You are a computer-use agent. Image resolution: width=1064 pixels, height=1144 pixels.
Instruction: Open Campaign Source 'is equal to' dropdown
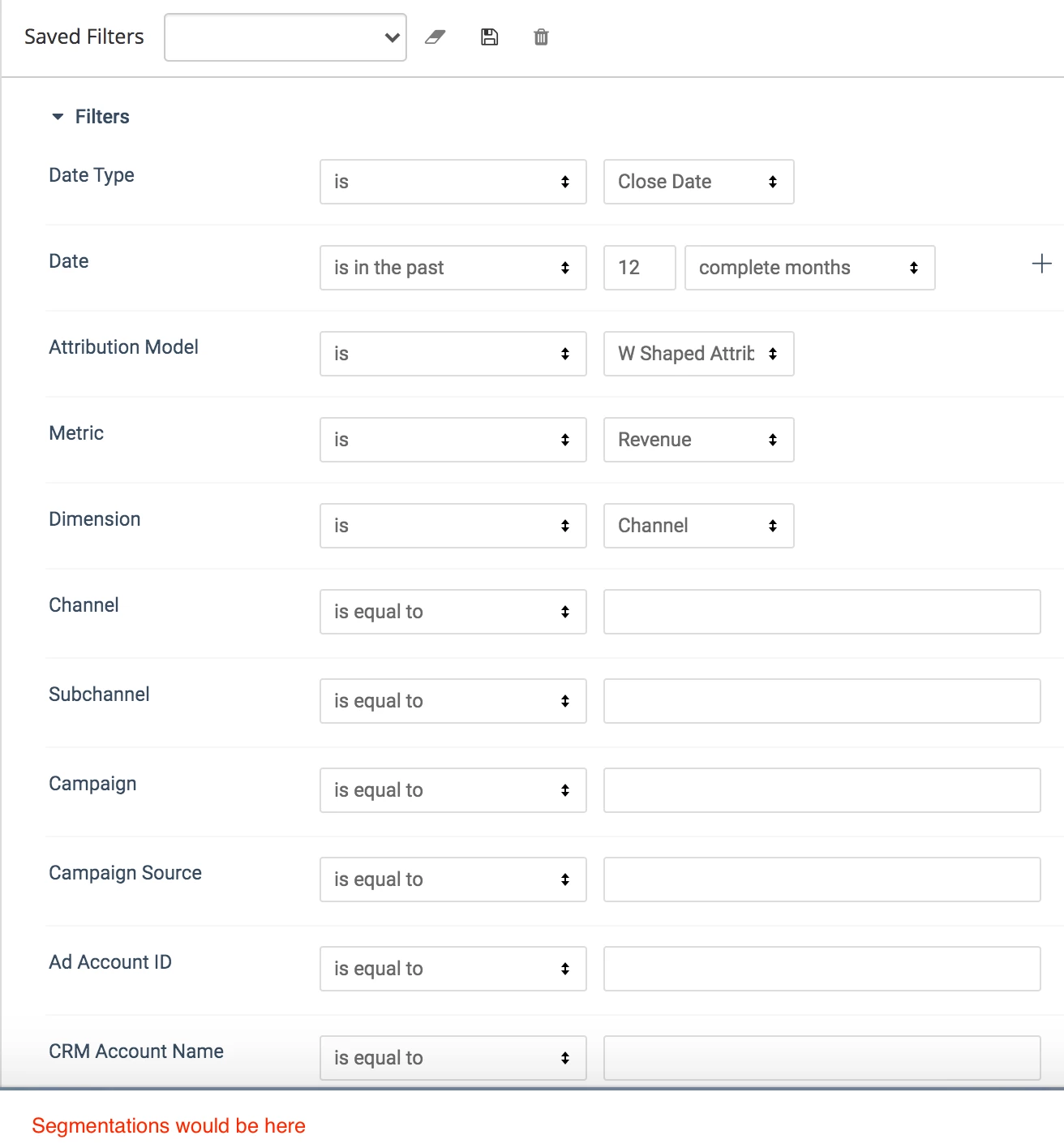(453, 880)
